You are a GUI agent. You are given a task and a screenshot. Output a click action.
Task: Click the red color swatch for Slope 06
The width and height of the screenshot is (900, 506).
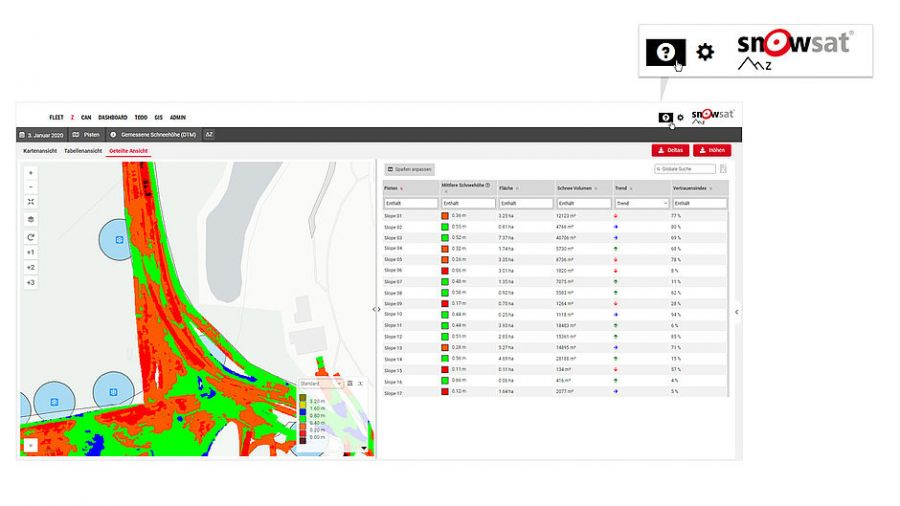[445, 270]
